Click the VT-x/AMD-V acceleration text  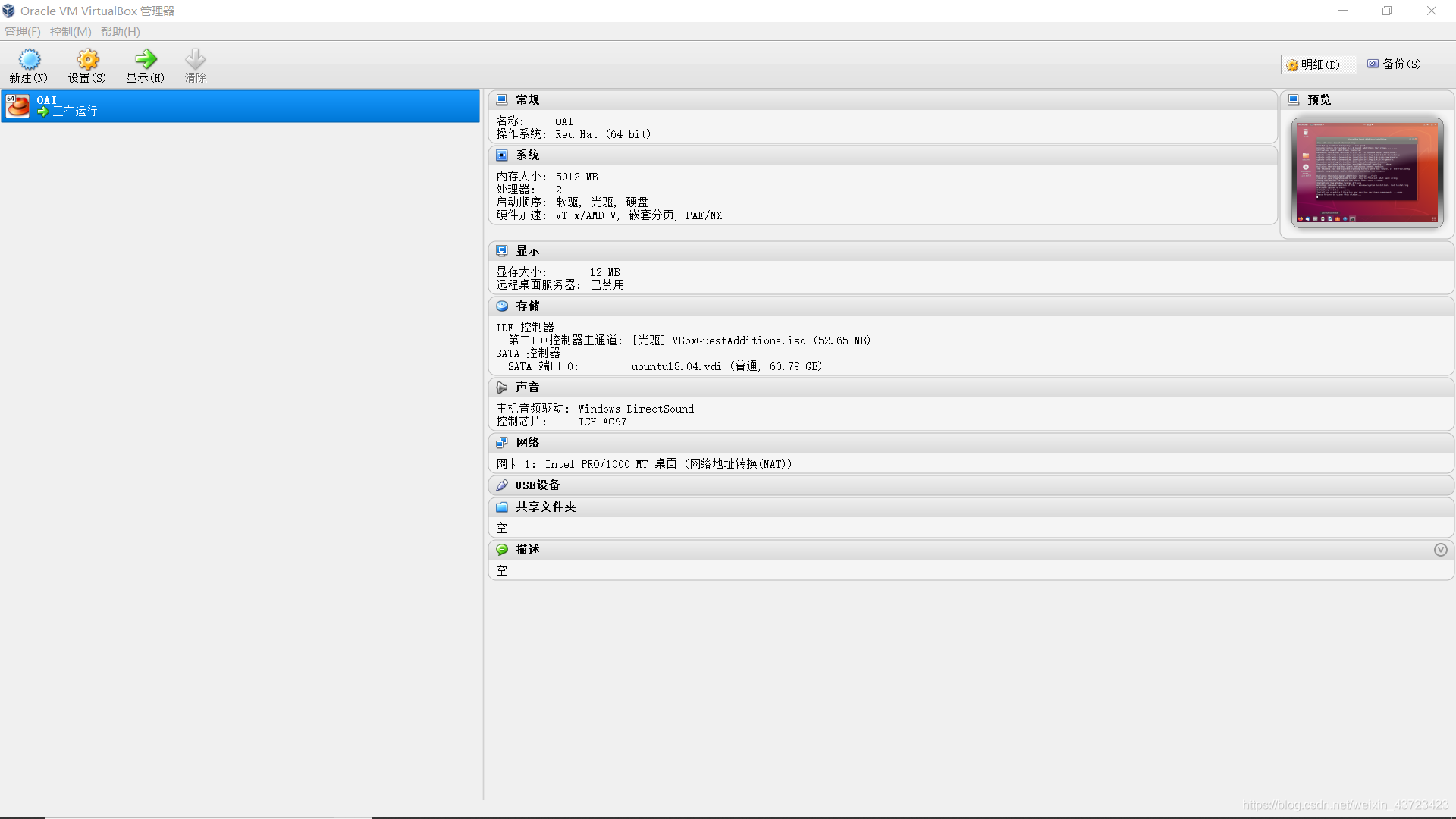[585, 215]
